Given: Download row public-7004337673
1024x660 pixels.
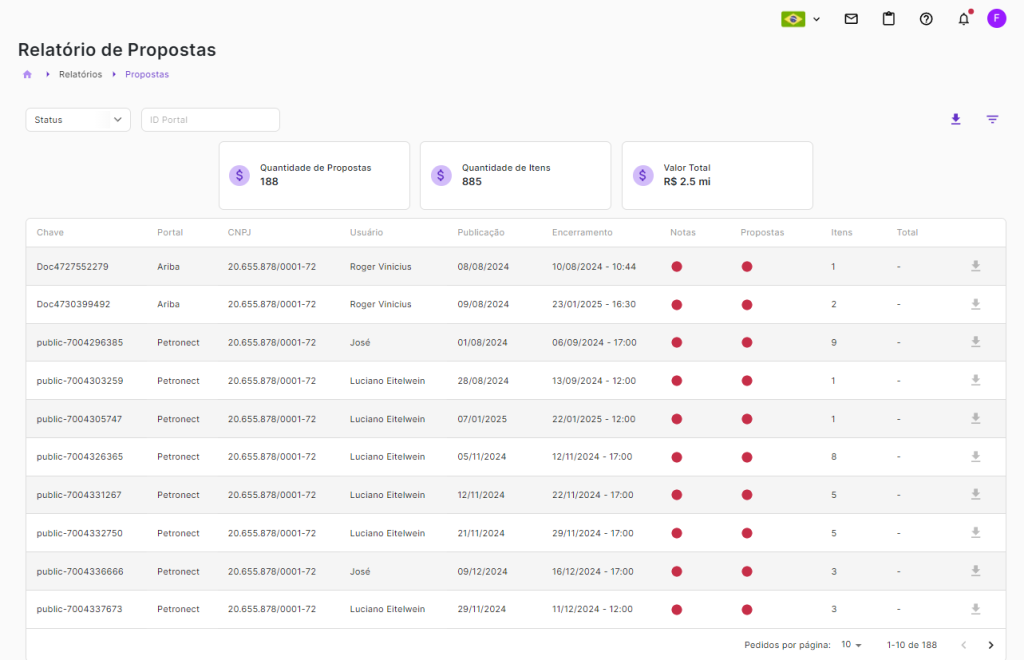Looking at the screenshot, I should [975, 609].
